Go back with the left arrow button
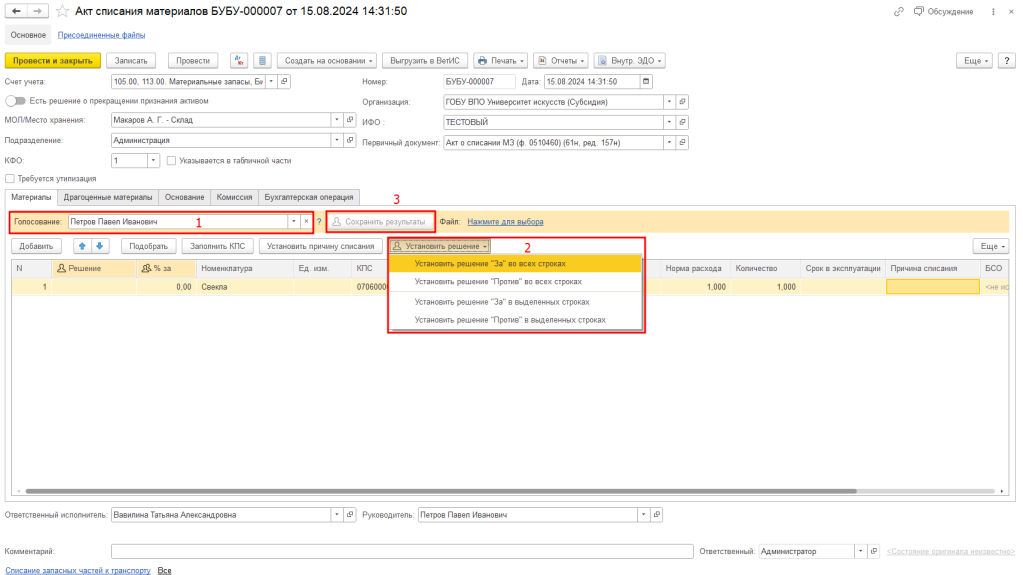Image resolution: width=1023 pixels, height=575 pixels. (x=17, y=11)
